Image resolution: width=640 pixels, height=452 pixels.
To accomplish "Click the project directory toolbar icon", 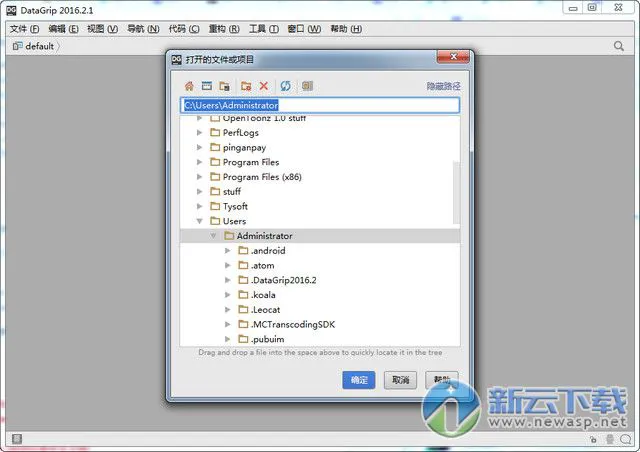I will (224, 86).
